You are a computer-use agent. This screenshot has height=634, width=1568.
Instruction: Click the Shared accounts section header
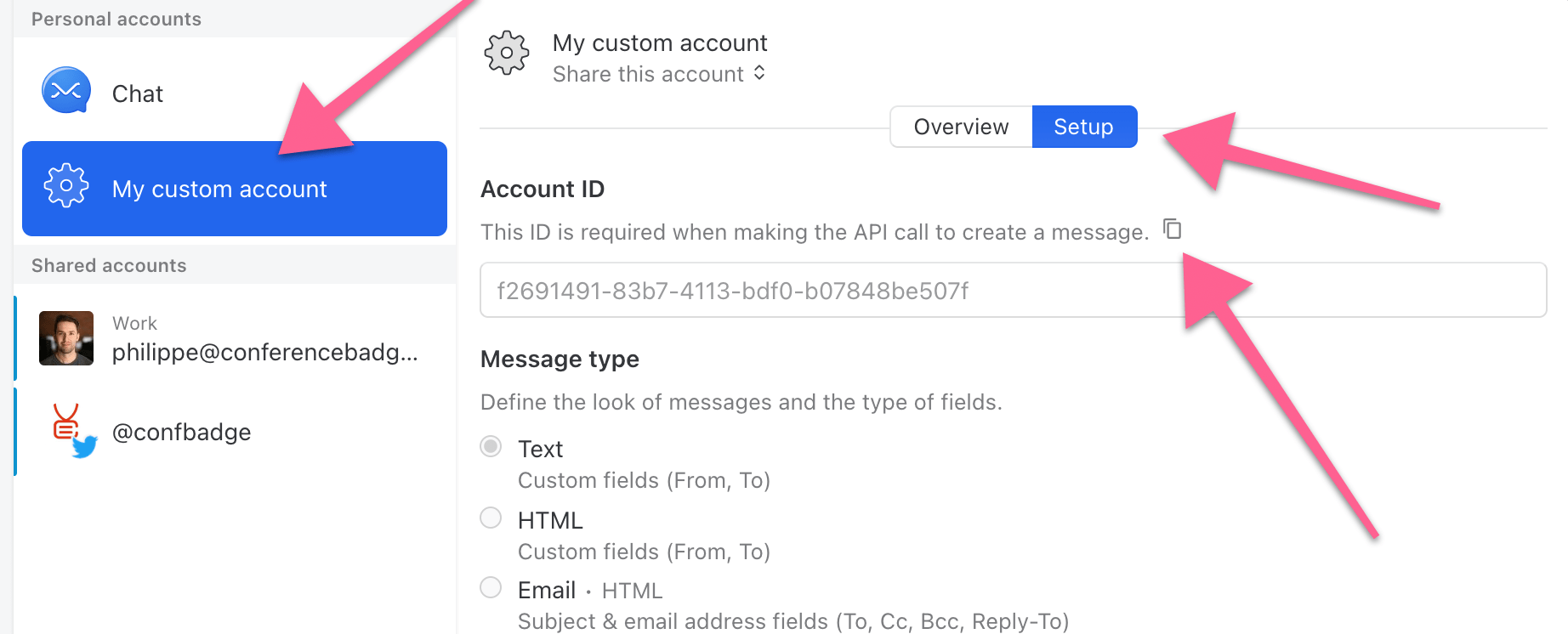(x=109, y=265)
